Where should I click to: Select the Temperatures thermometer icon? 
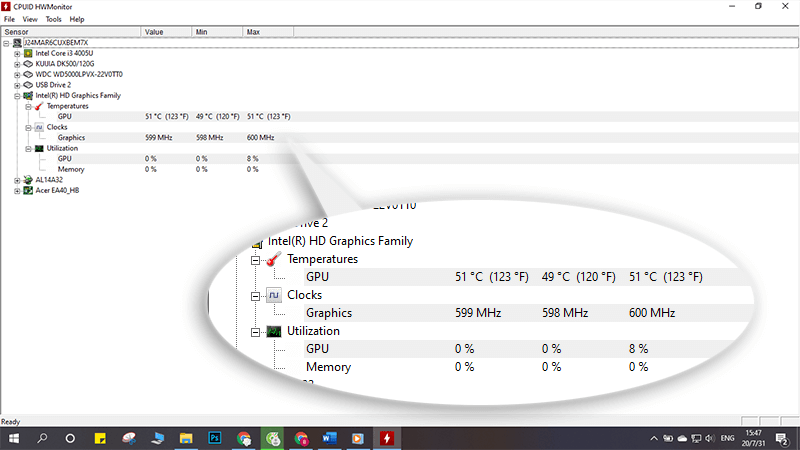[39, 106]
